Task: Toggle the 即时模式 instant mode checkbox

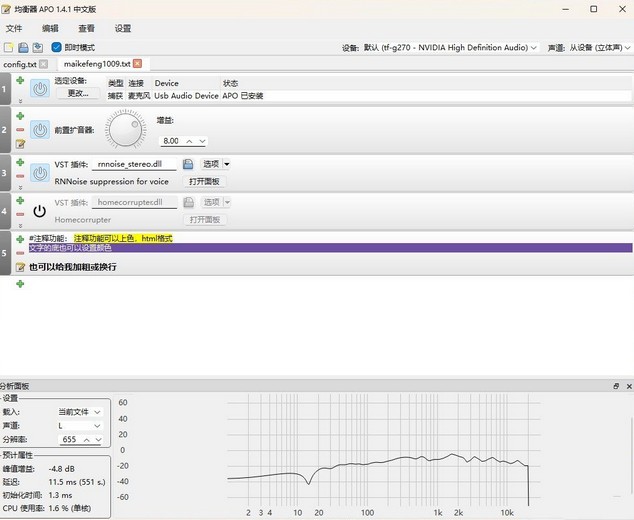Action: pos(57,47)
